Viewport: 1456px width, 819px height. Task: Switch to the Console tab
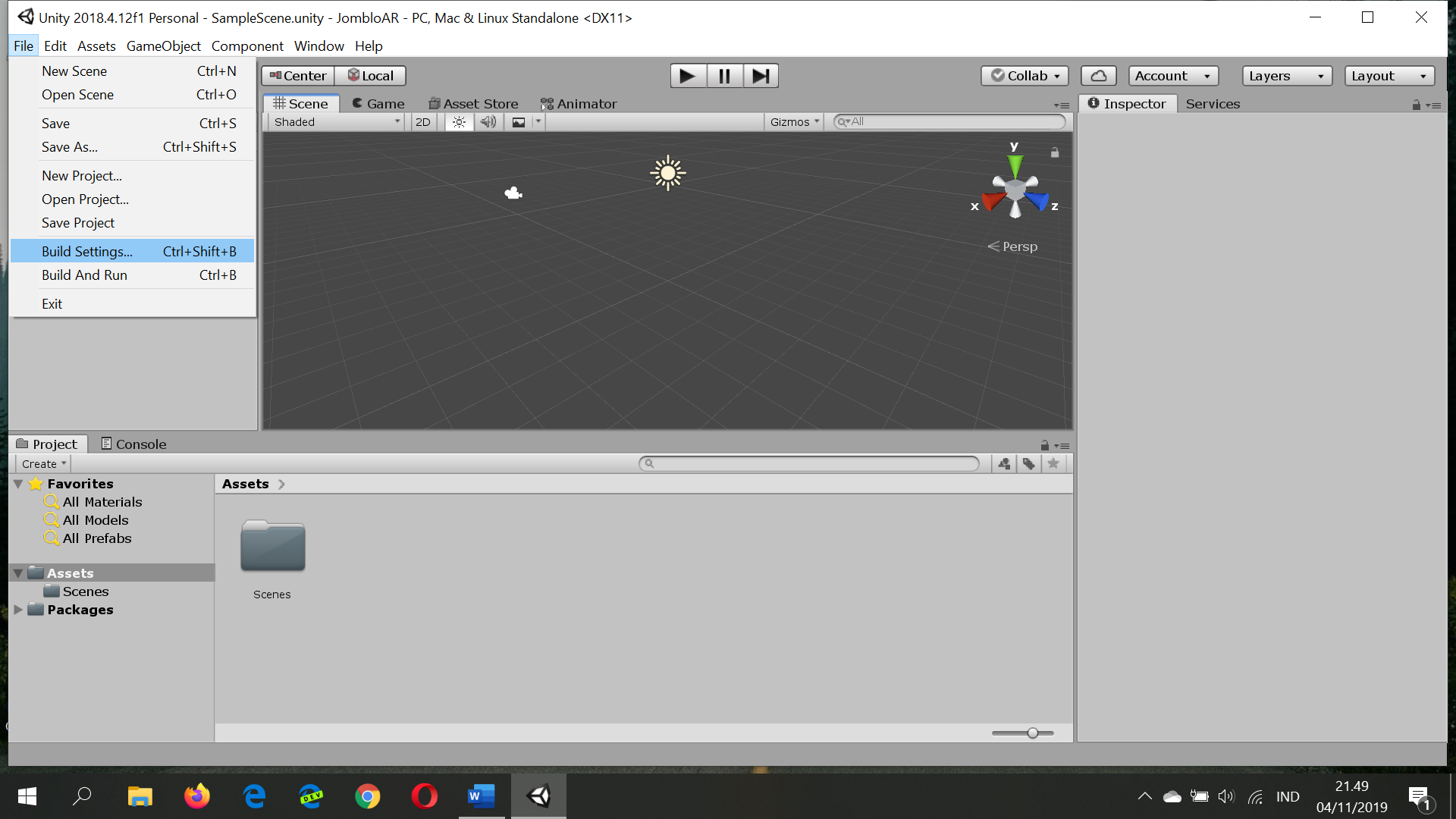click(x=134, y=444)
